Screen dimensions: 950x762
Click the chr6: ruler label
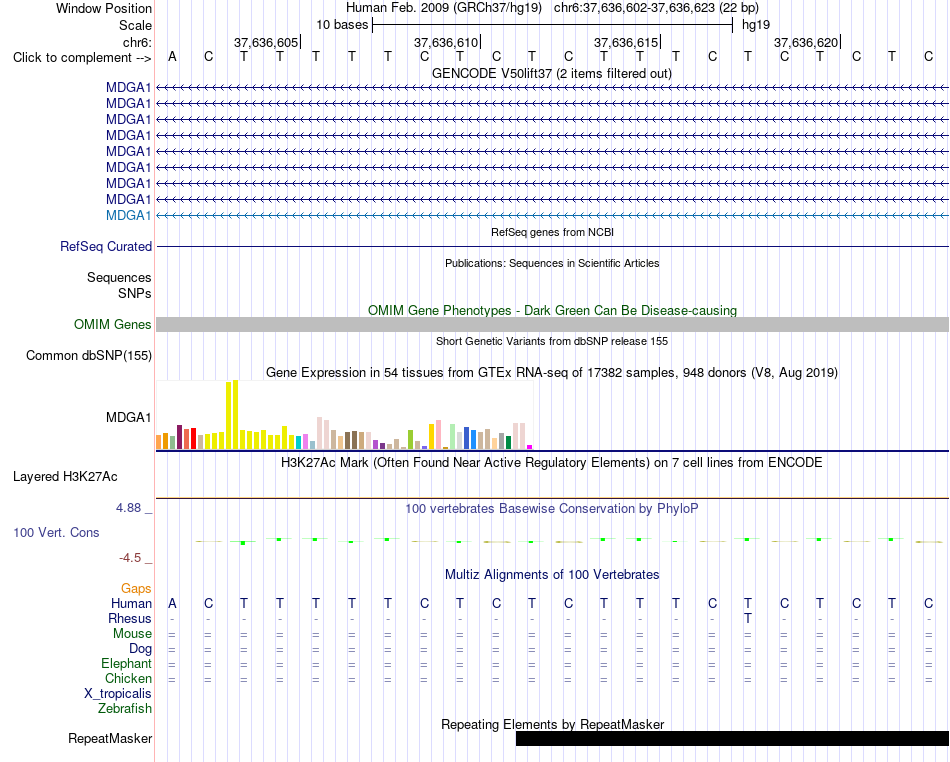click(137, 42)
